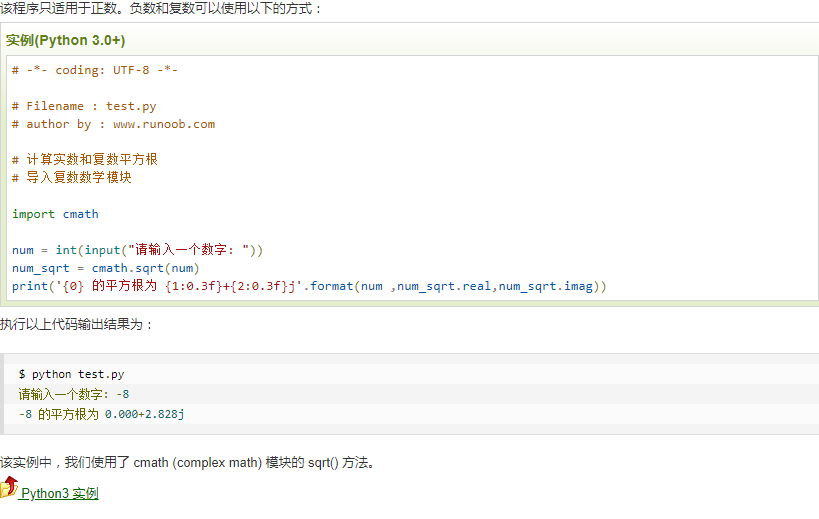Image resolution: width=819 pixels, height=519 pixels.
Task: Click the "import cmath" code line
Action: pos(55,214)
